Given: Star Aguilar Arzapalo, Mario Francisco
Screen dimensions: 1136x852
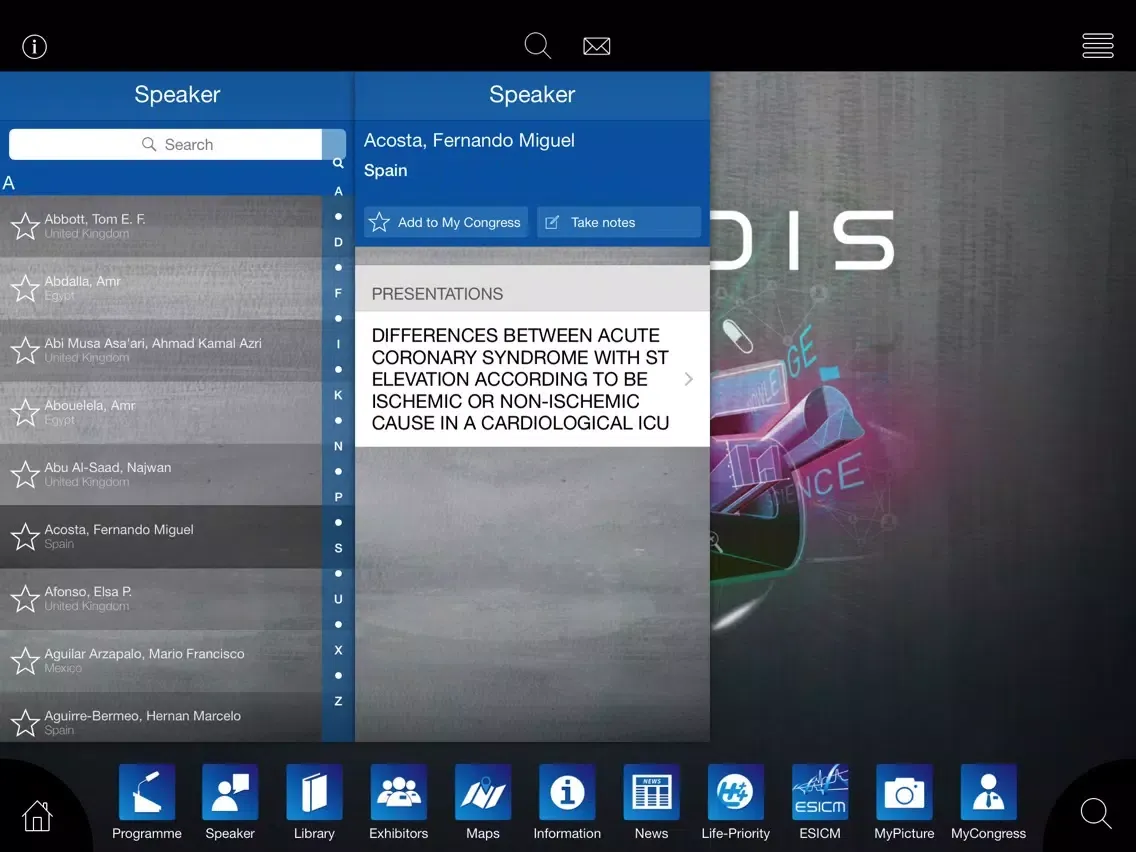Looking at the screenshot, I should pyautogui.click(x=25, y=661).
